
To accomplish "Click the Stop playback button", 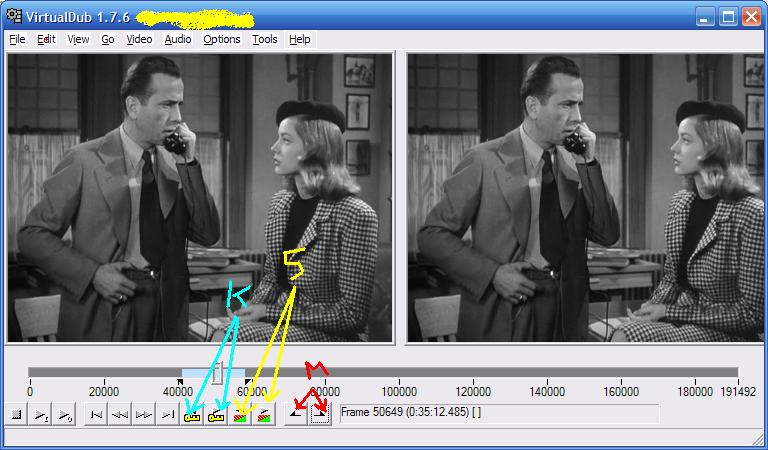I will [17, 414].
